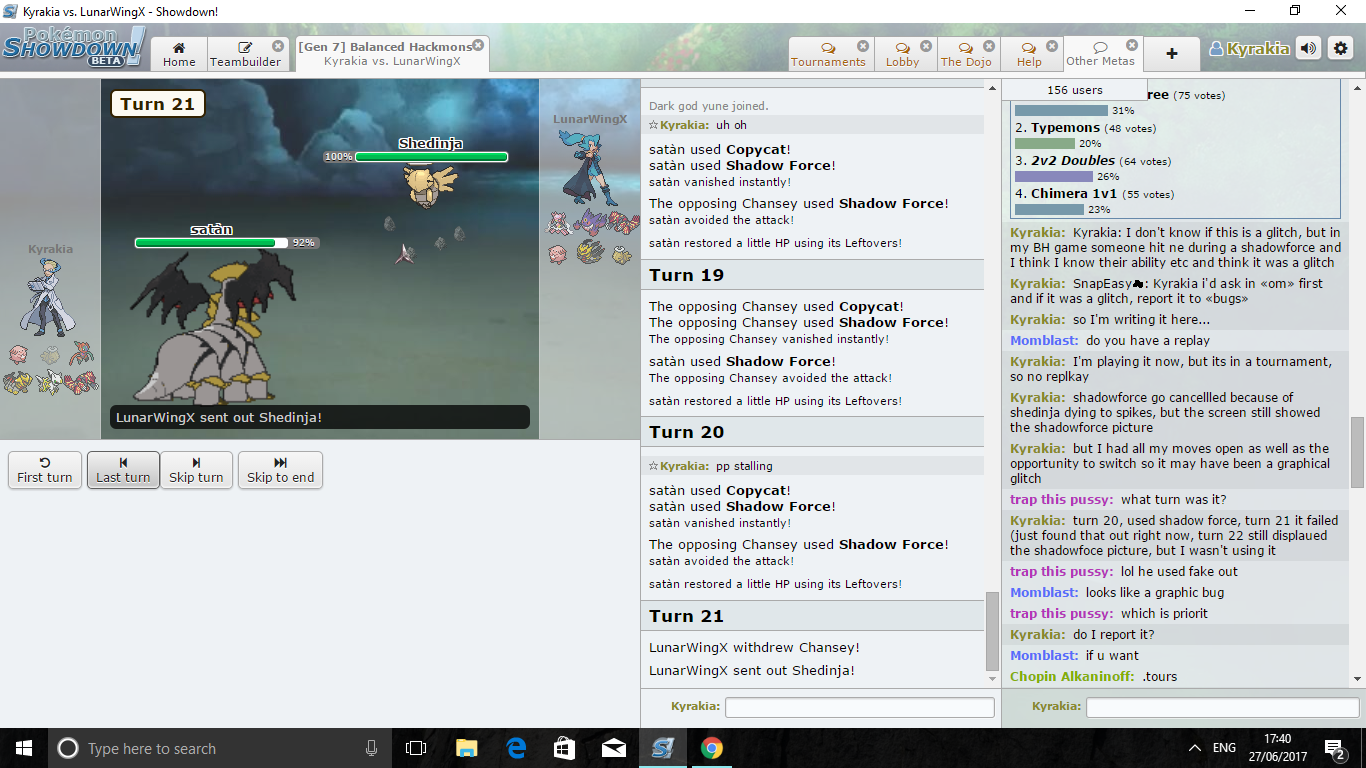The height and width of the screenshot is (768, 1366).
Task: Click Chansey icon in Kyrakia's team
Action: pyautogui.click(x=18, y=354)
